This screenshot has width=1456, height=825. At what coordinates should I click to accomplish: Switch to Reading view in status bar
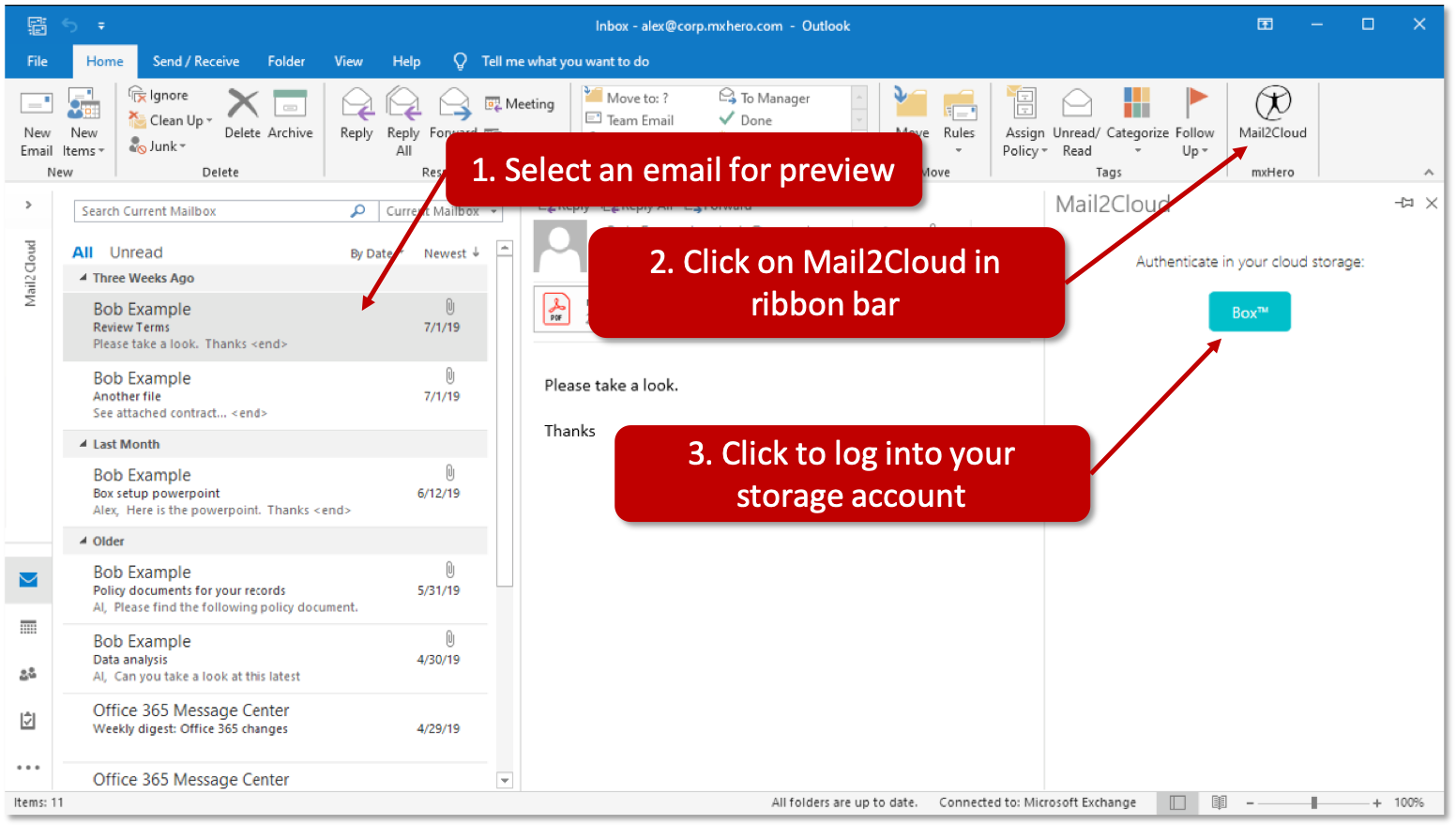(1219, 802)
